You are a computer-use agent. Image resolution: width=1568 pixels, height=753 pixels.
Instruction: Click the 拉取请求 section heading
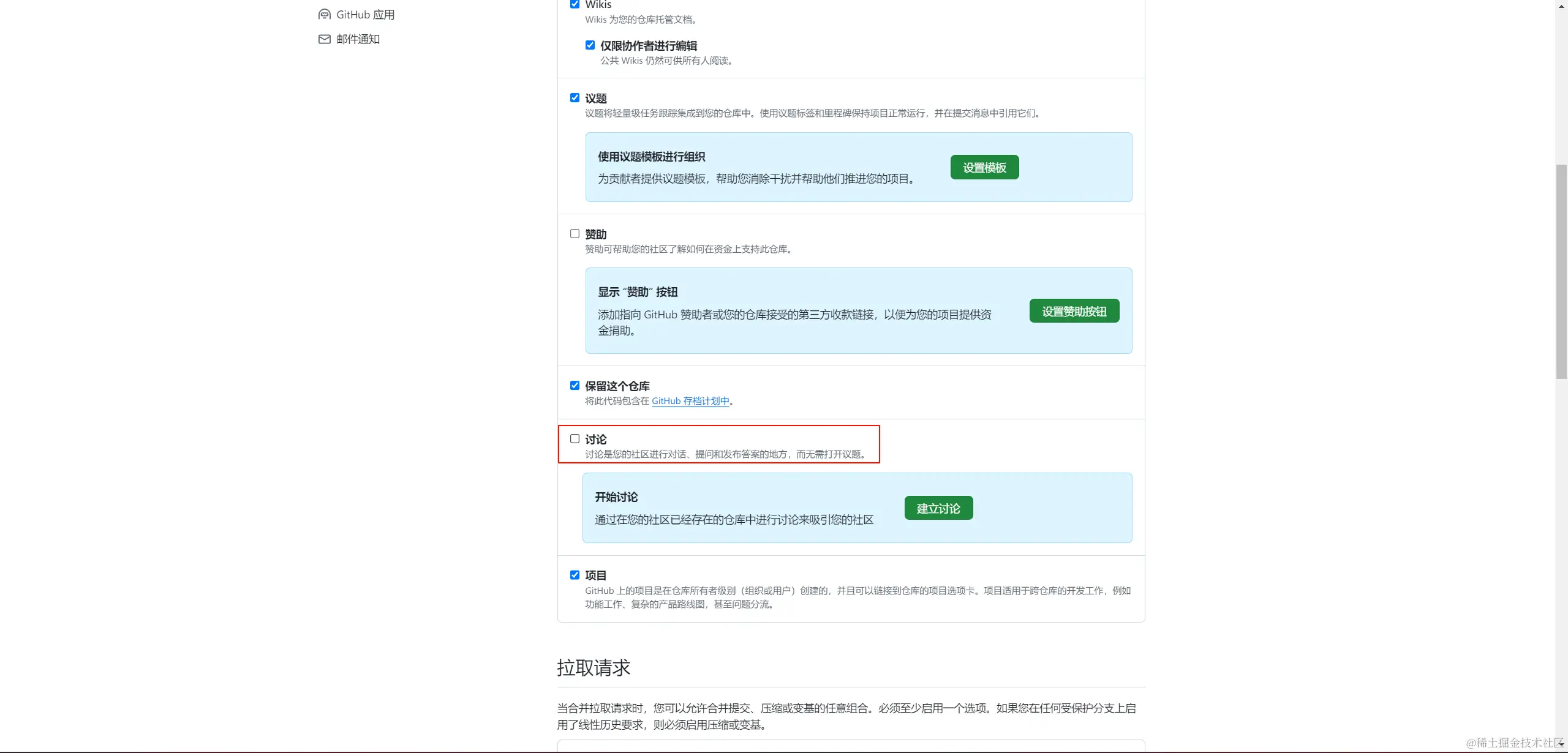[593, 667]
